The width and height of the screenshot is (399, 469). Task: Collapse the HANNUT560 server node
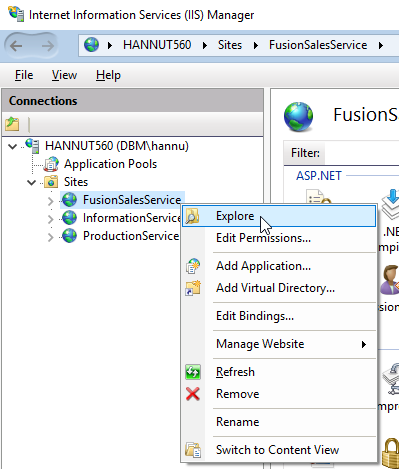(12, 146)
